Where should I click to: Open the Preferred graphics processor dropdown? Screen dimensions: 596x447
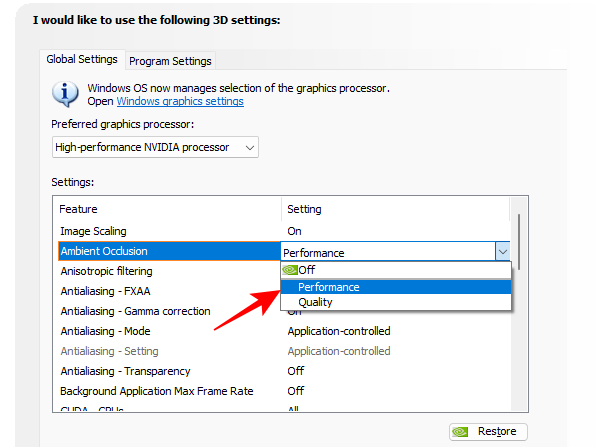(155, 147)
